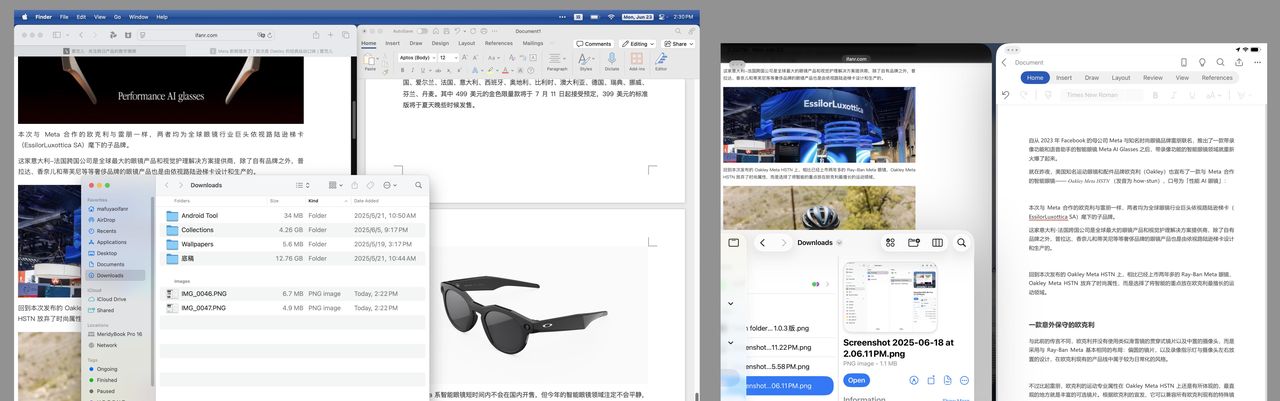Switch to Word Insert ribbon tab
Viewport: 1280px width, 401px height.
[392, 43]
